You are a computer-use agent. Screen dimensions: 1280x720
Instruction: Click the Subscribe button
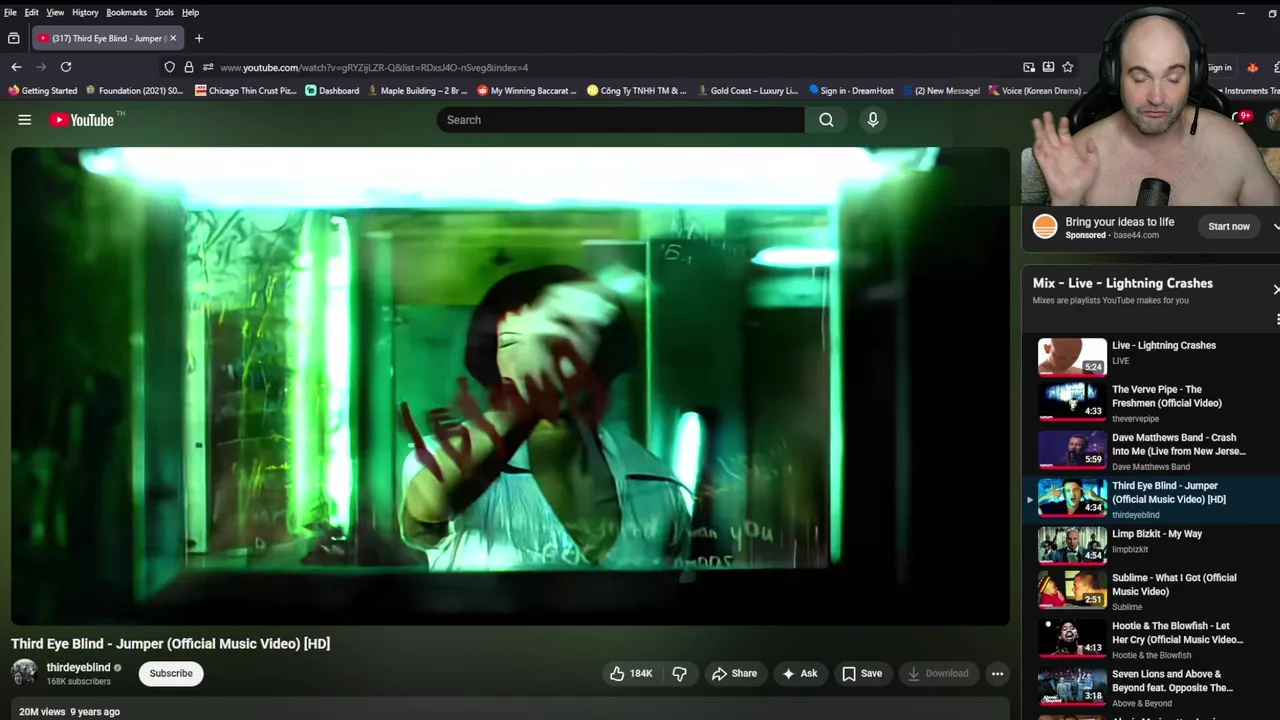click(171, 674)
